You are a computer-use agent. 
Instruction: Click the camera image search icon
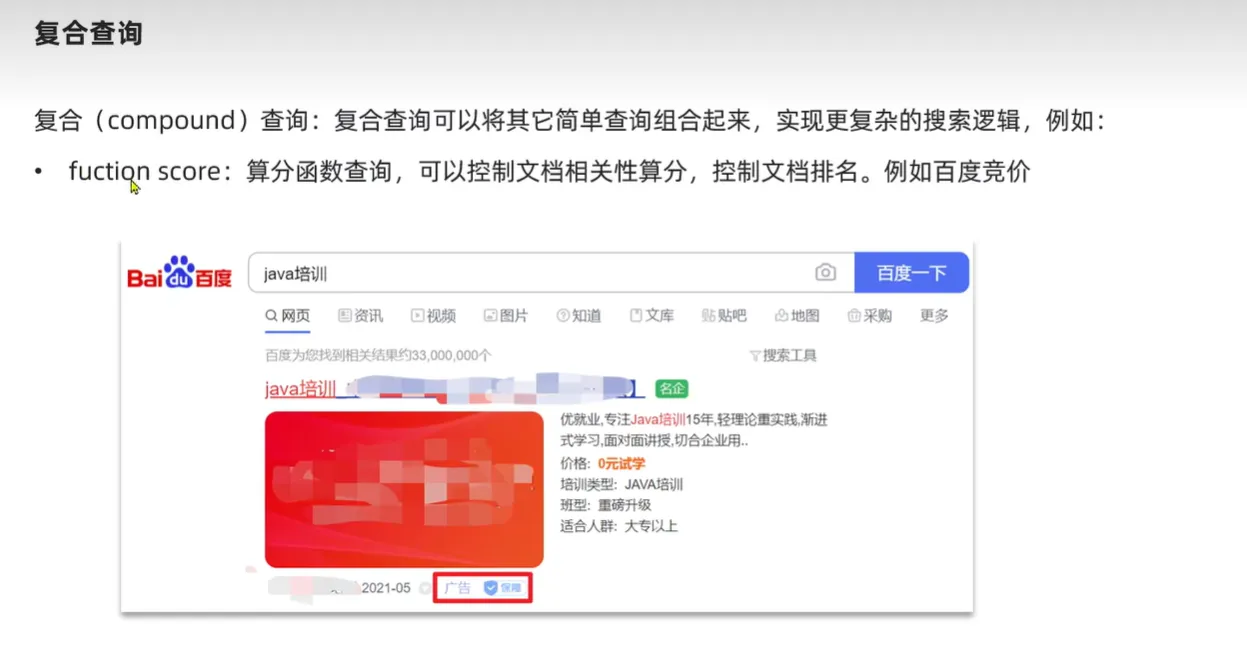(825, 272)
